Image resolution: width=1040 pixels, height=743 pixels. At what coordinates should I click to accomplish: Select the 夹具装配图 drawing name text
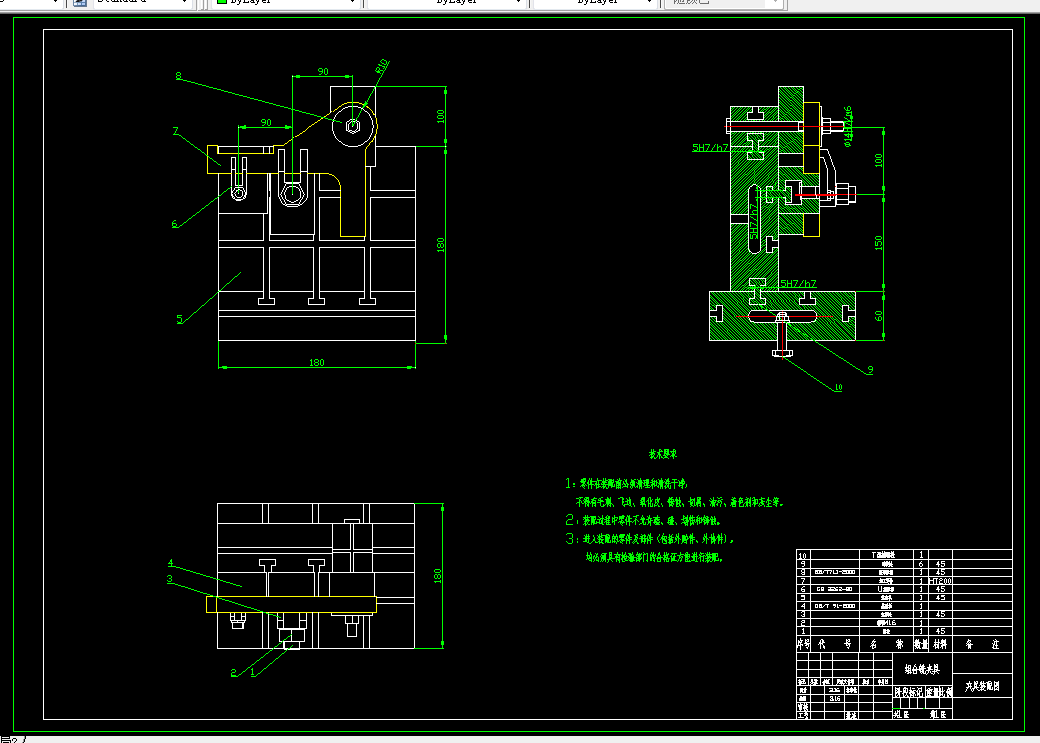click(x=982, y=687)
